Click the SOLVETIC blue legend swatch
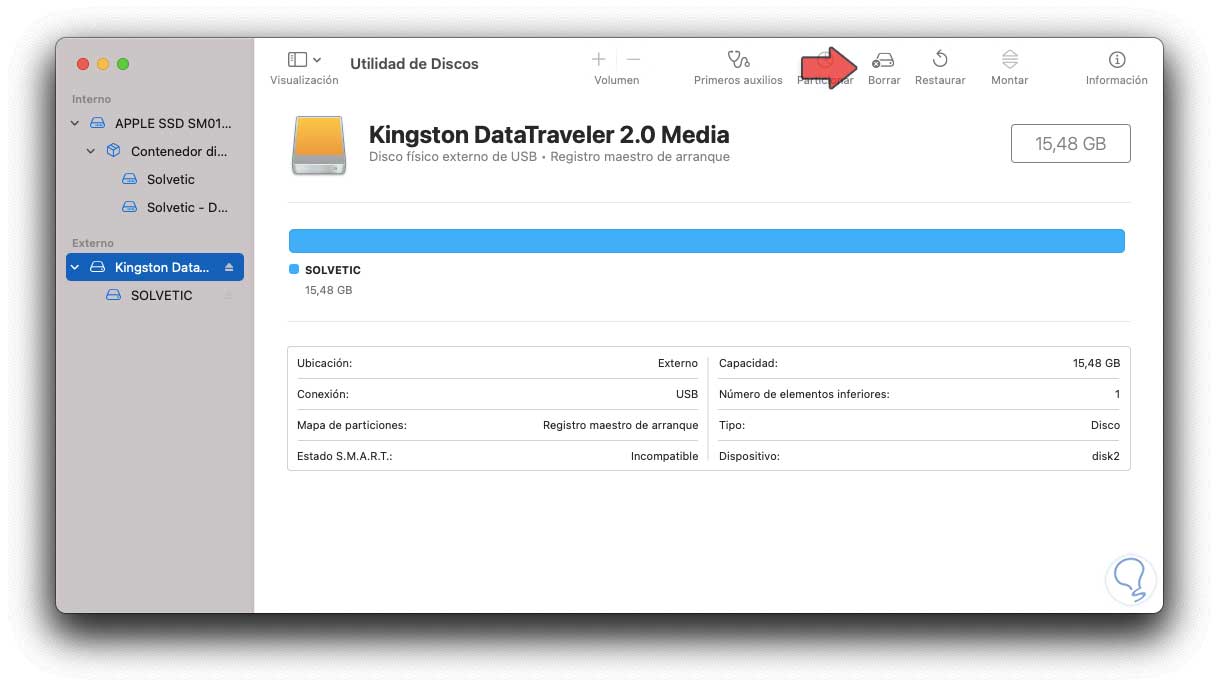 pos(294,269)
